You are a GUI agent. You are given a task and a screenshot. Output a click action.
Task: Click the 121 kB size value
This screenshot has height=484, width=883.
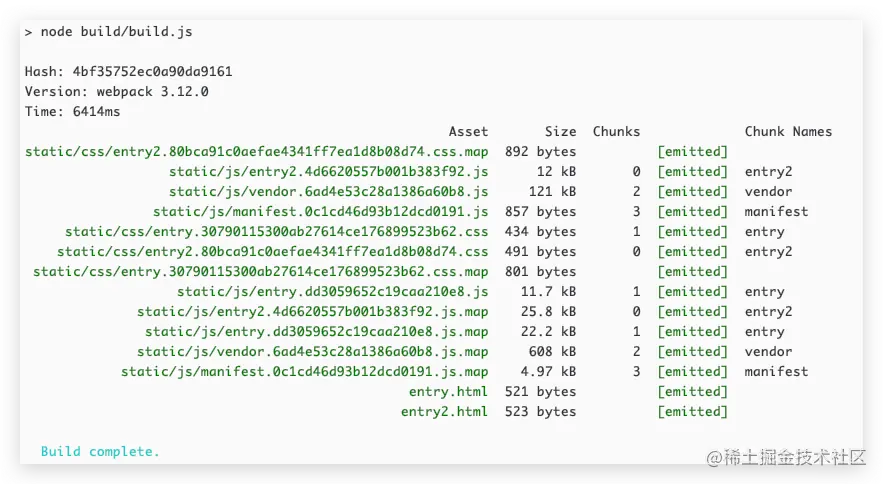[x=552, y=192]
